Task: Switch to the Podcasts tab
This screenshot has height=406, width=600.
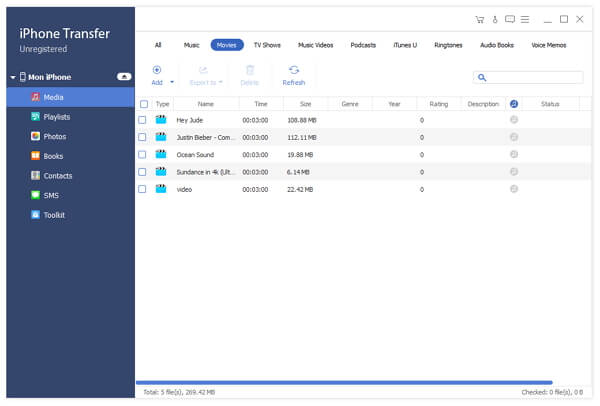Action: click(x=363, y=45)
